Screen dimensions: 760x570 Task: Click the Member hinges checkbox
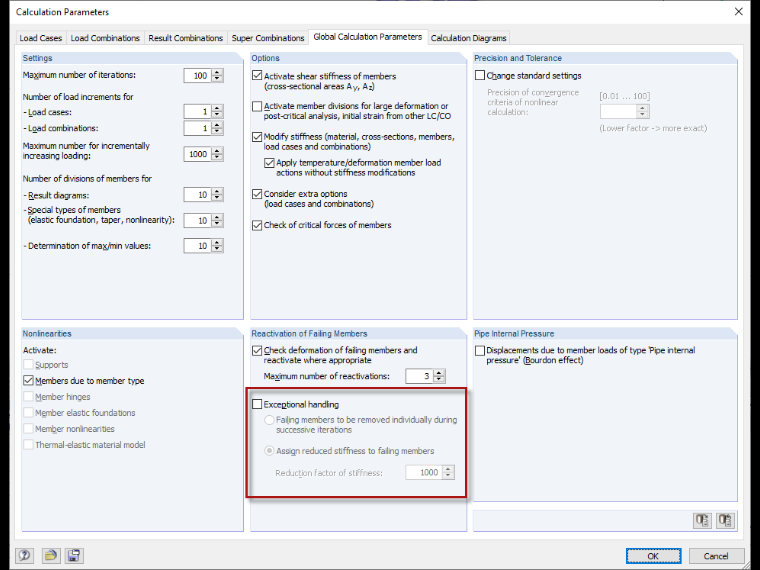29,397
